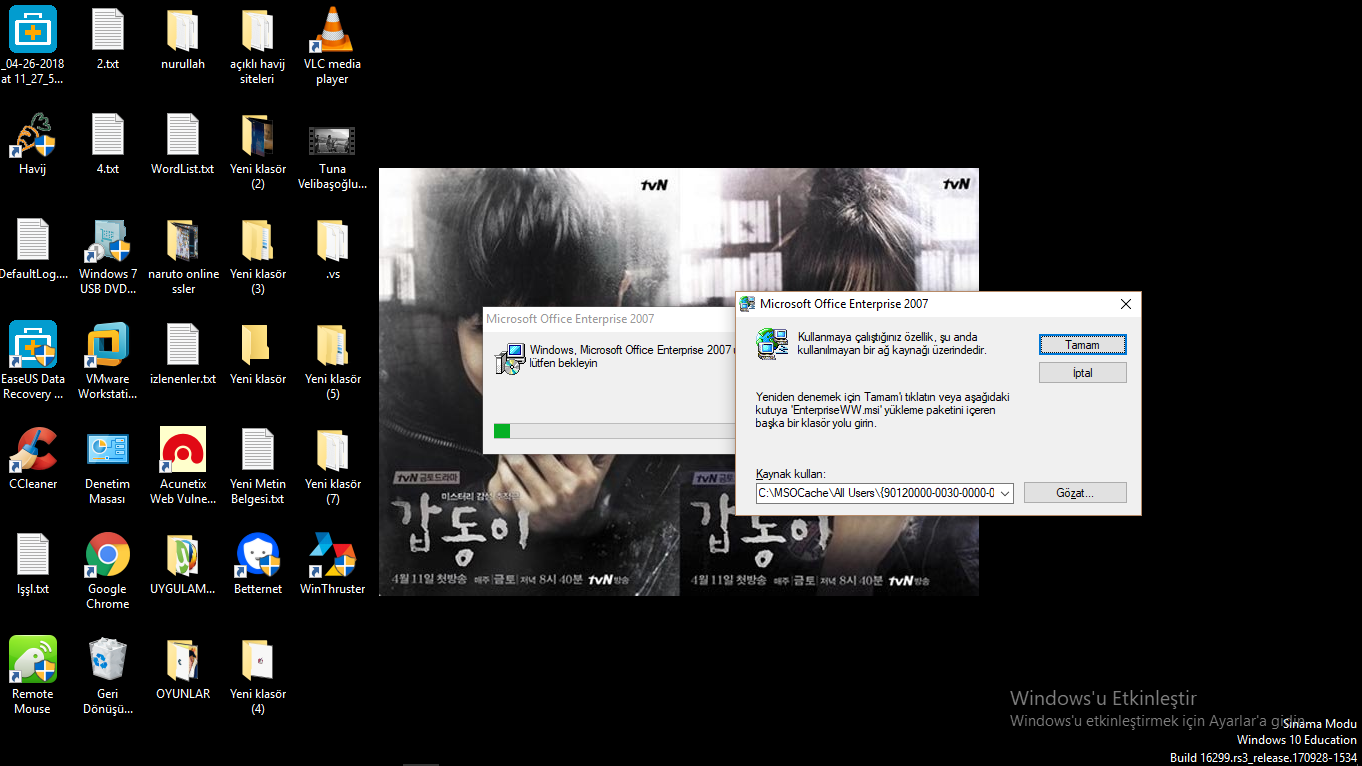Open Yeni klasör (4) folder
This screenshot has width=1362, height=766.
click(257, 677)
